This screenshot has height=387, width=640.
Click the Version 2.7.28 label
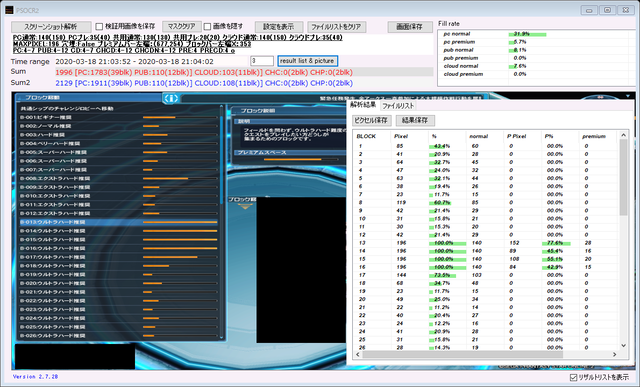click(x=35, y=377)
